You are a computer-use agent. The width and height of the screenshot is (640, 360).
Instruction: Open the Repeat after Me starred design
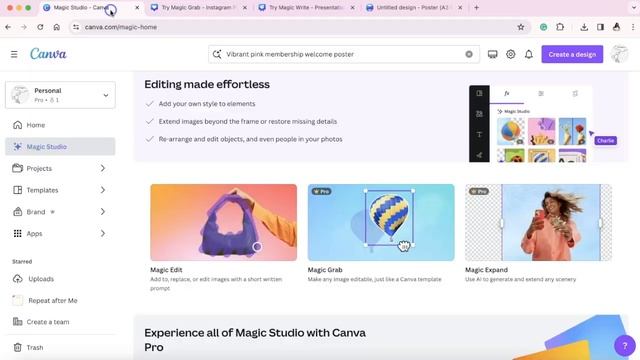pyautogui.click(x=60, y=300)
